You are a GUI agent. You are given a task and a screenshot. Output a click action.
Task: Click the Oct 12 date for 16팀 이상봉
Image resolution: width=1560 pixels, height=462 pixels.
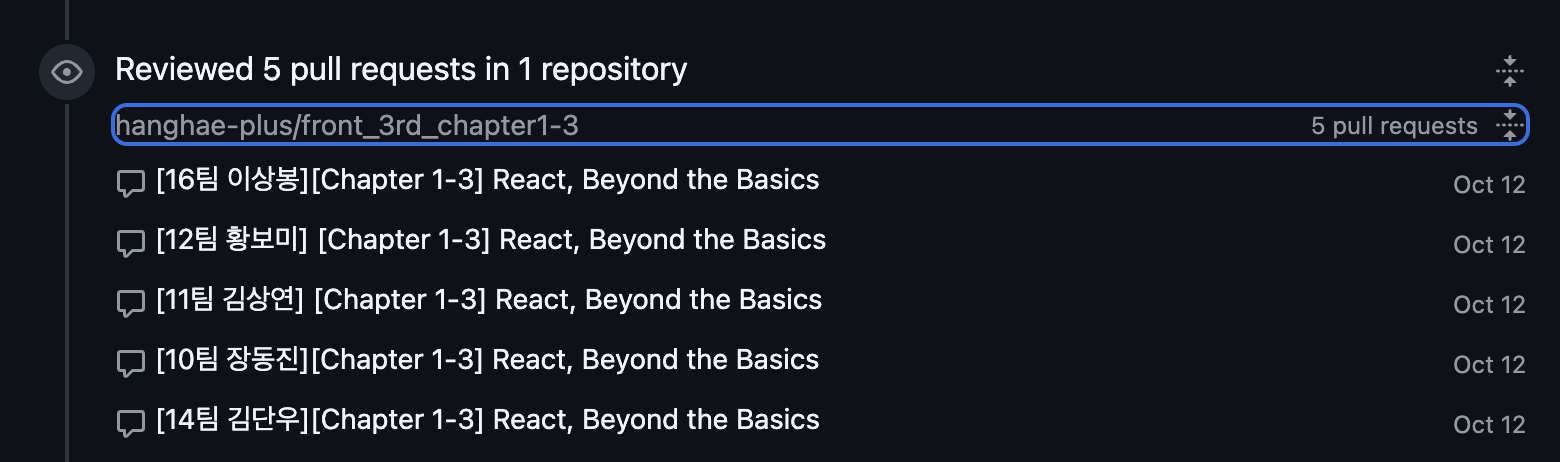tap(1489, 185)
